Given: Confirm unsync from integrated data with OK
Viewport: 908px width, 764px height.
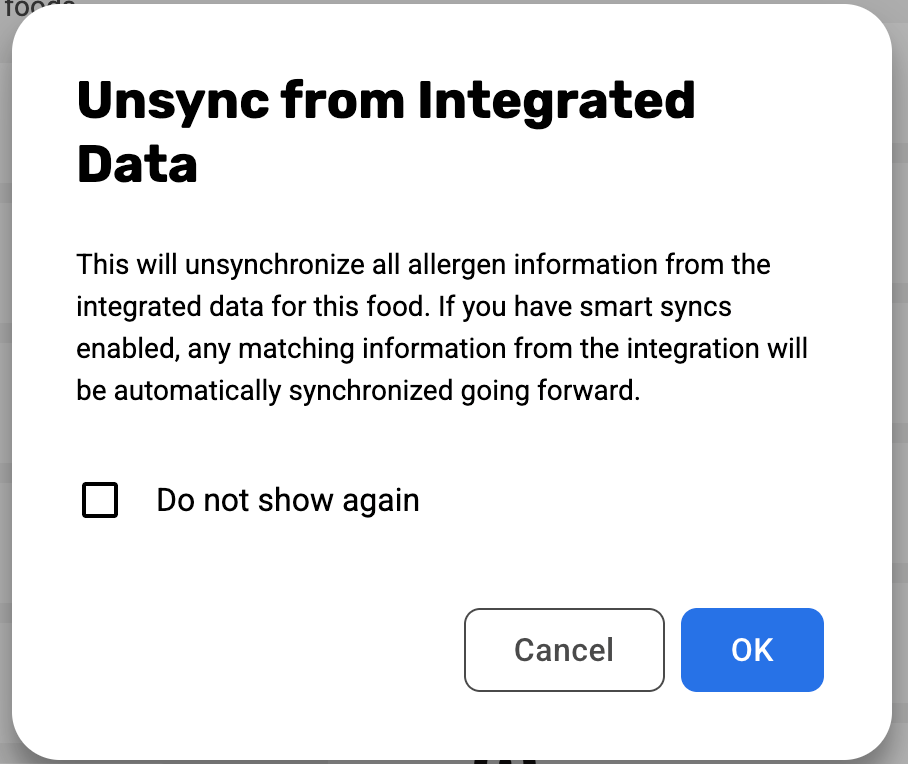Looking at the screenshot, I should pos(752,650).
